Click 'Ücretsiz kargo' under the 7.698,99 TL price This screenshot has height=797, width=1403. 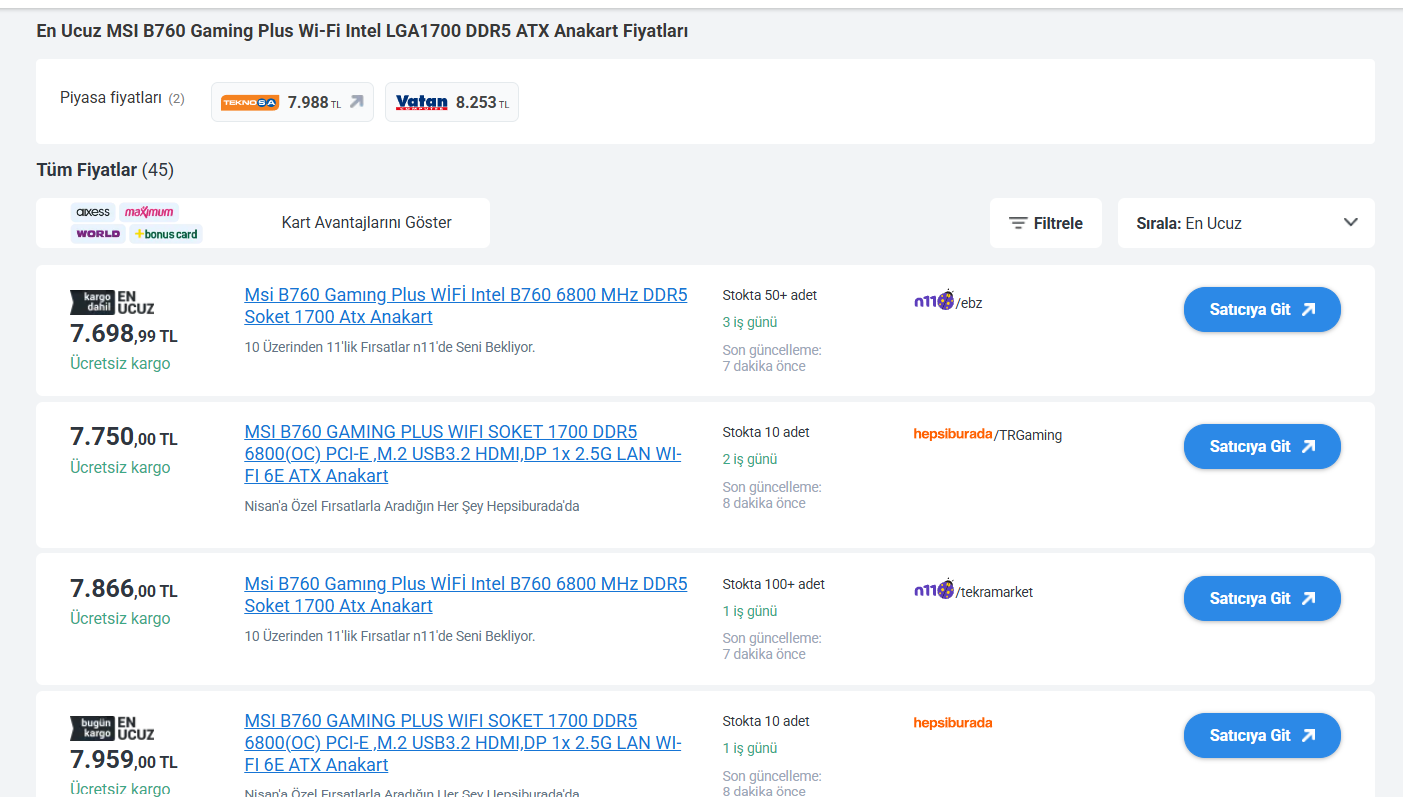coord(120,363)
